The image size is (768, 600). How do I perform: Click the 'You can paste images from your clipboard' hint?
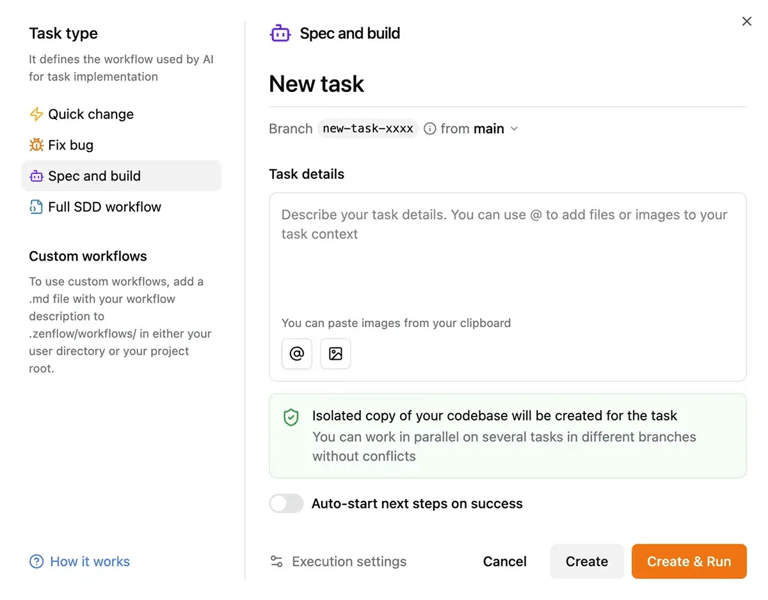[x=396, y=323]
